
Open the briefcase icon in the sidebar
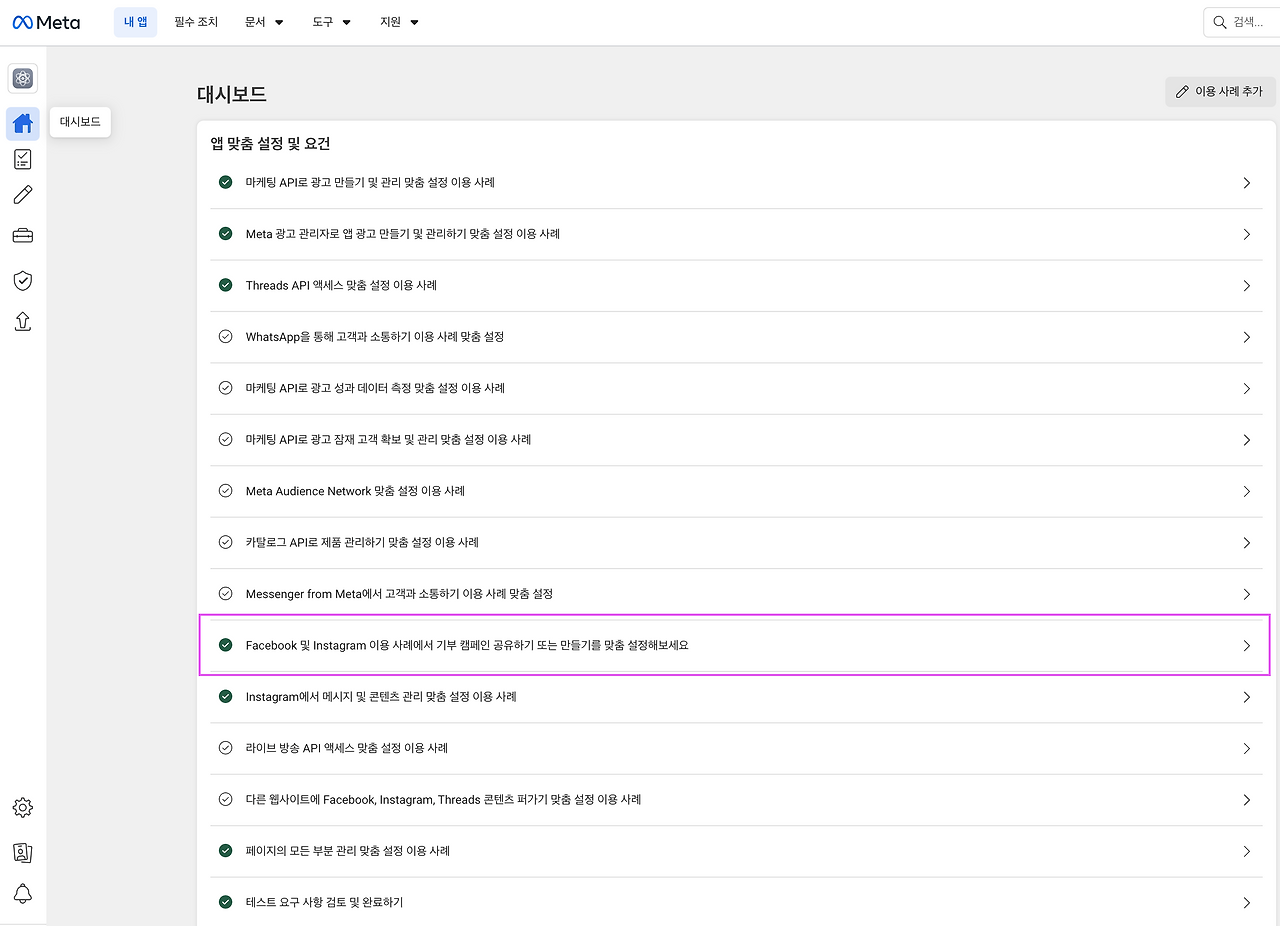tap(23, 236)
